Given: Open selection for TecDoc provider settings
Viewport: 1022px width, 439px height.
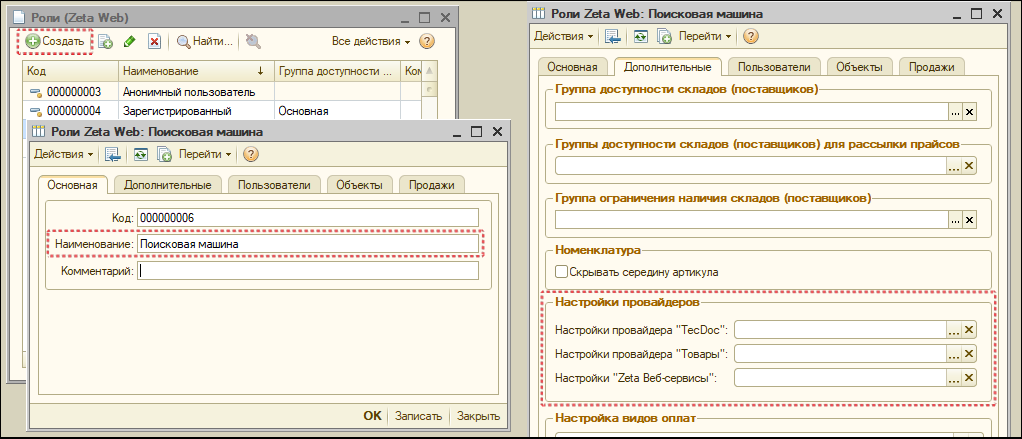Looking at the screenshot, I should [x=955, y=330].
